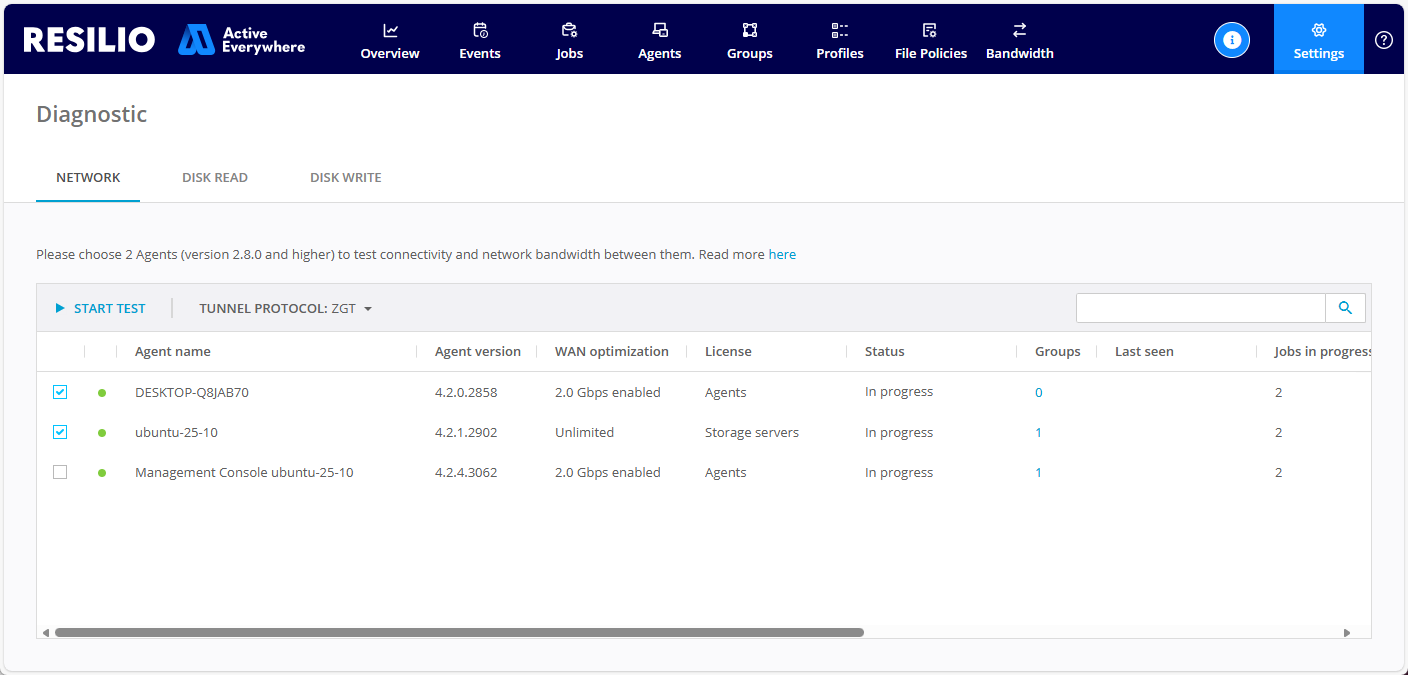Open the Overview page icon
Image resolution: width=1408 pixels, height=675 pixels.
coord(390,30)
